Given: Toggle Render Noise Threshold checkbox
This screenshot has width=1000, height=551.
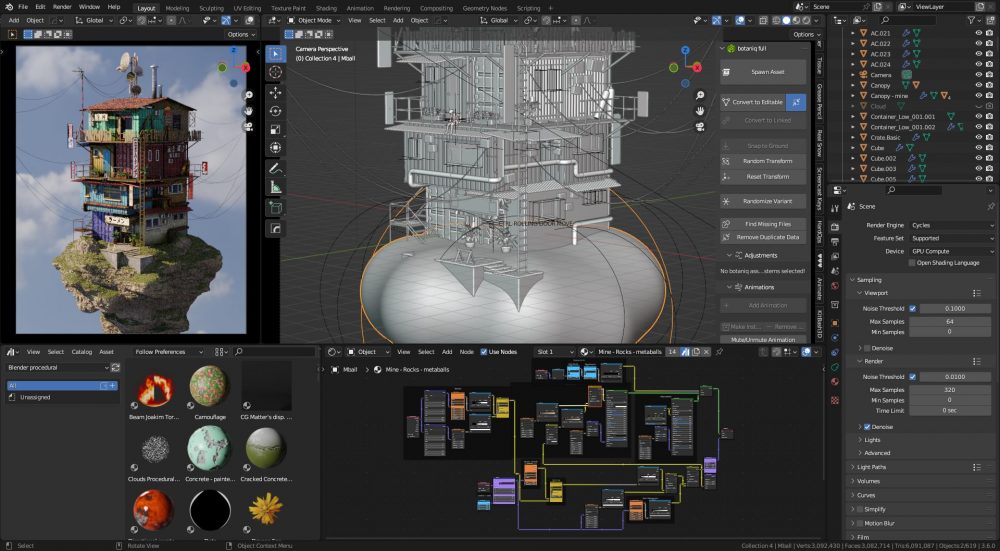Looking at the screenshot, I should (x=913, y=377).
